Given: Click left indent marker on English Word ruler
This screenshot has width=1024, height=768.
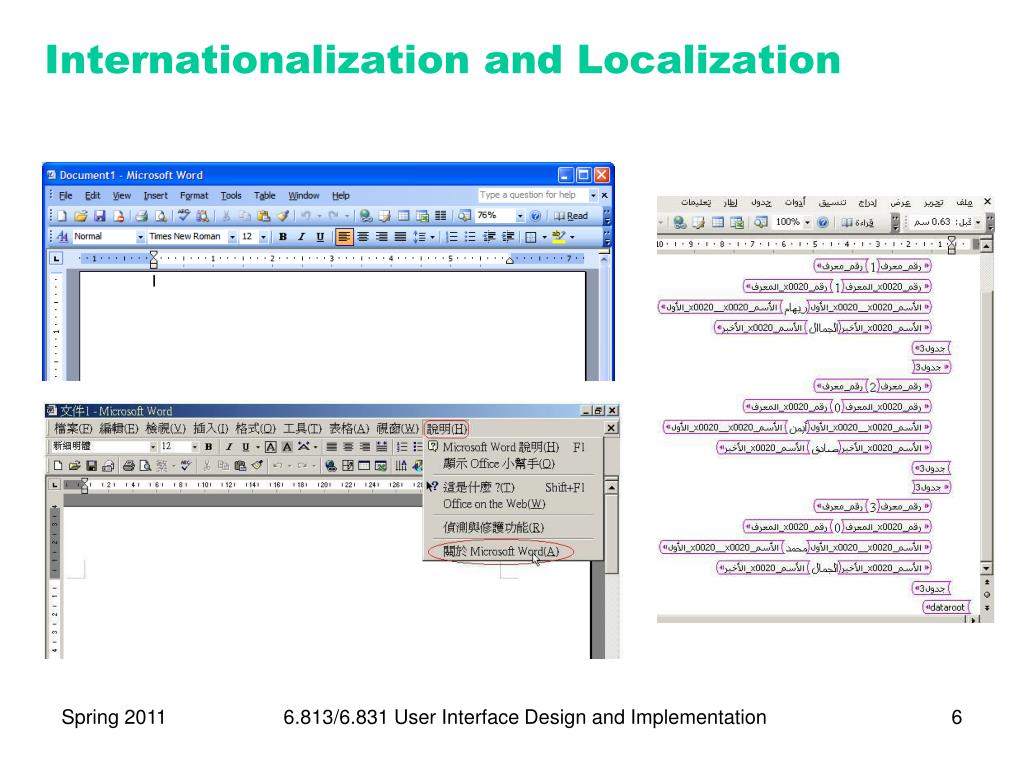Looking at the screenshot, I should click(x=153, y=259).
